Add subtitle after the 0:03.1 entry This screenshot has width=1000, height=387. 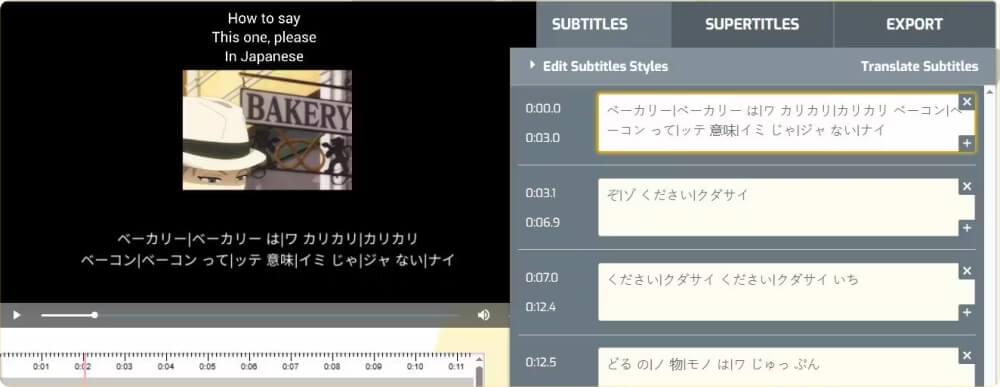click(x=967, y=228)
